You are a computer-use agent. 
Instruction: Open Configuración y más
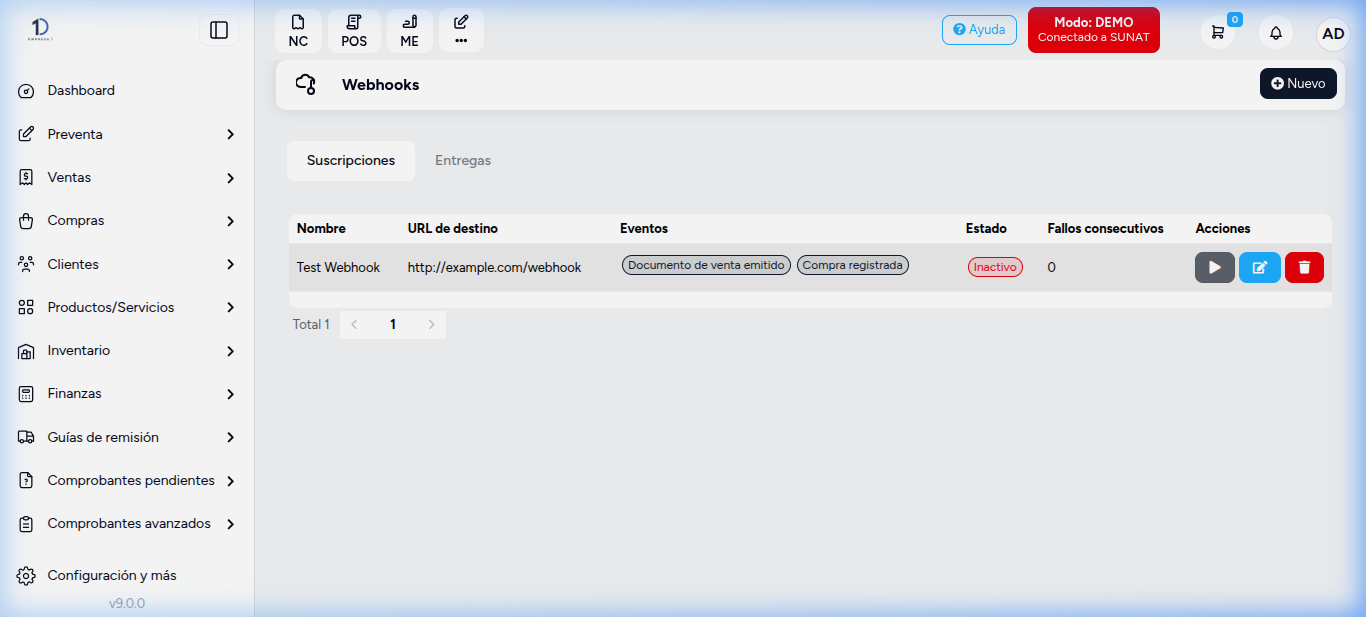(112, 576)
